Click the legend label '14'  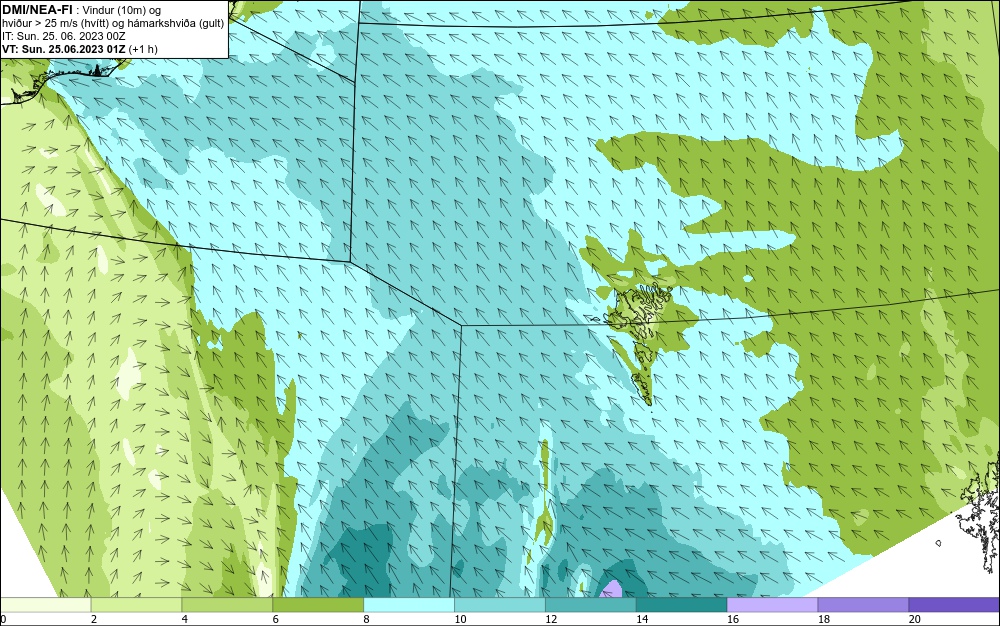(642, 619)
